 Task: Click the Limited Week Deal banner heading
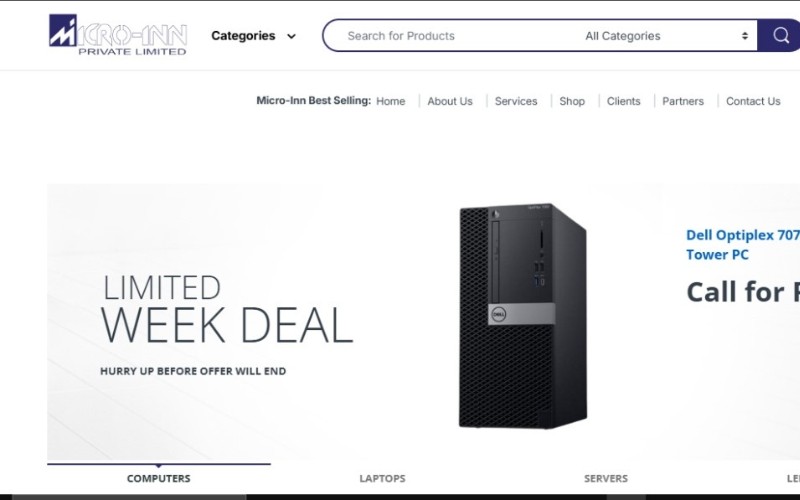(227, 309)
